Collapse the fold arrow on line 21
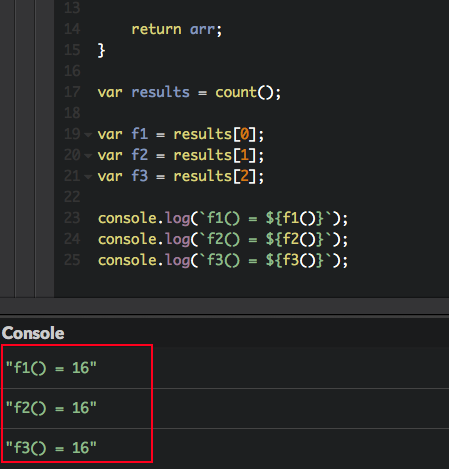Viewport: 449px width, 469px height. click(x=88, y=177)
